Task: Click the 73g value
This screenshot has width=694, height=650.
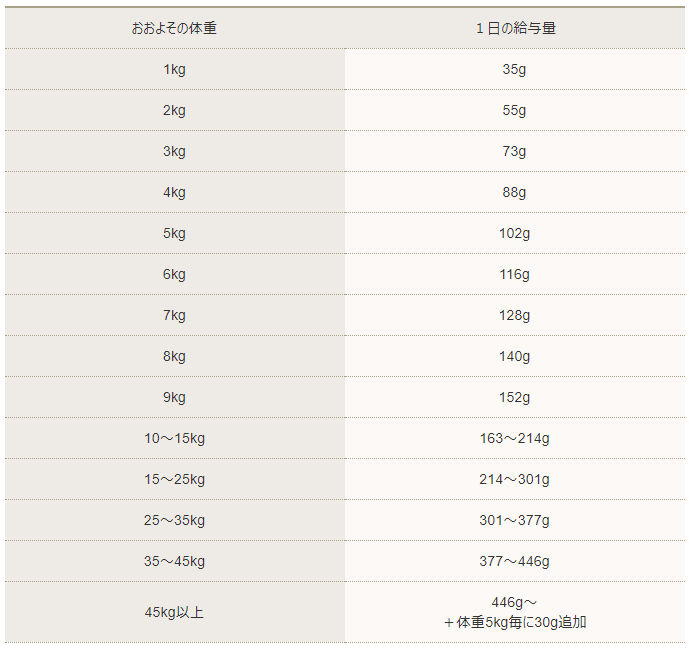Action: (515, 151)
